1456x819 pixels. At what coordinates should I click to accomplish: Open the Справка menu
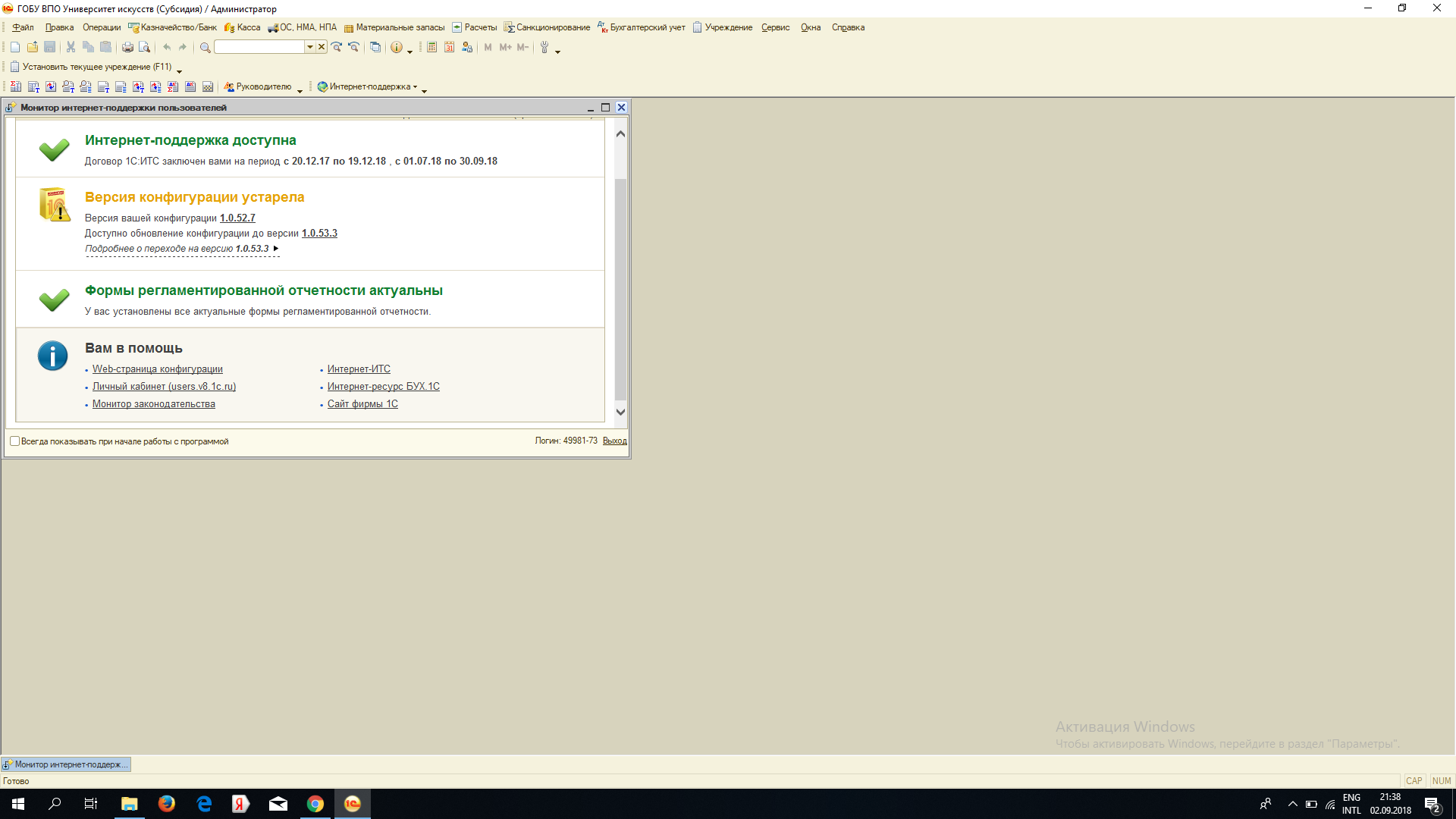click(x=848, y=27)
